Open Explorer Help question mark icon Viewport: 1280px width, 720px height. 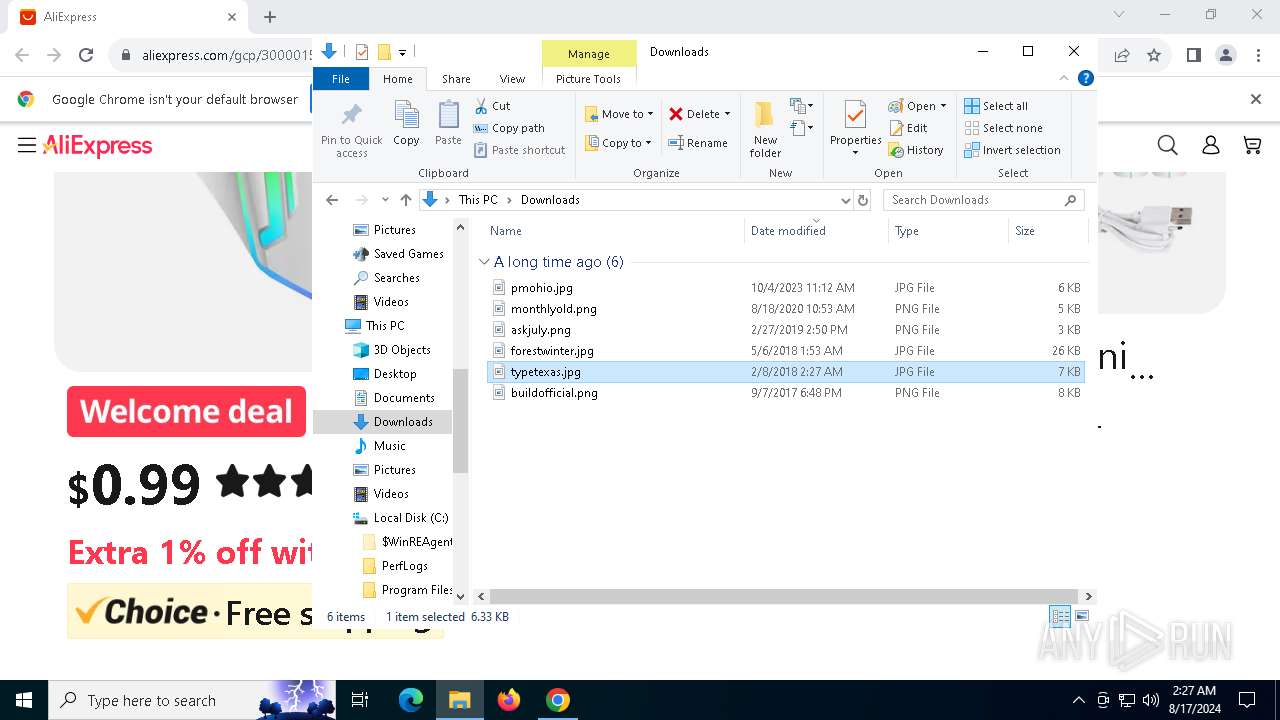(x=1085, y=78)
